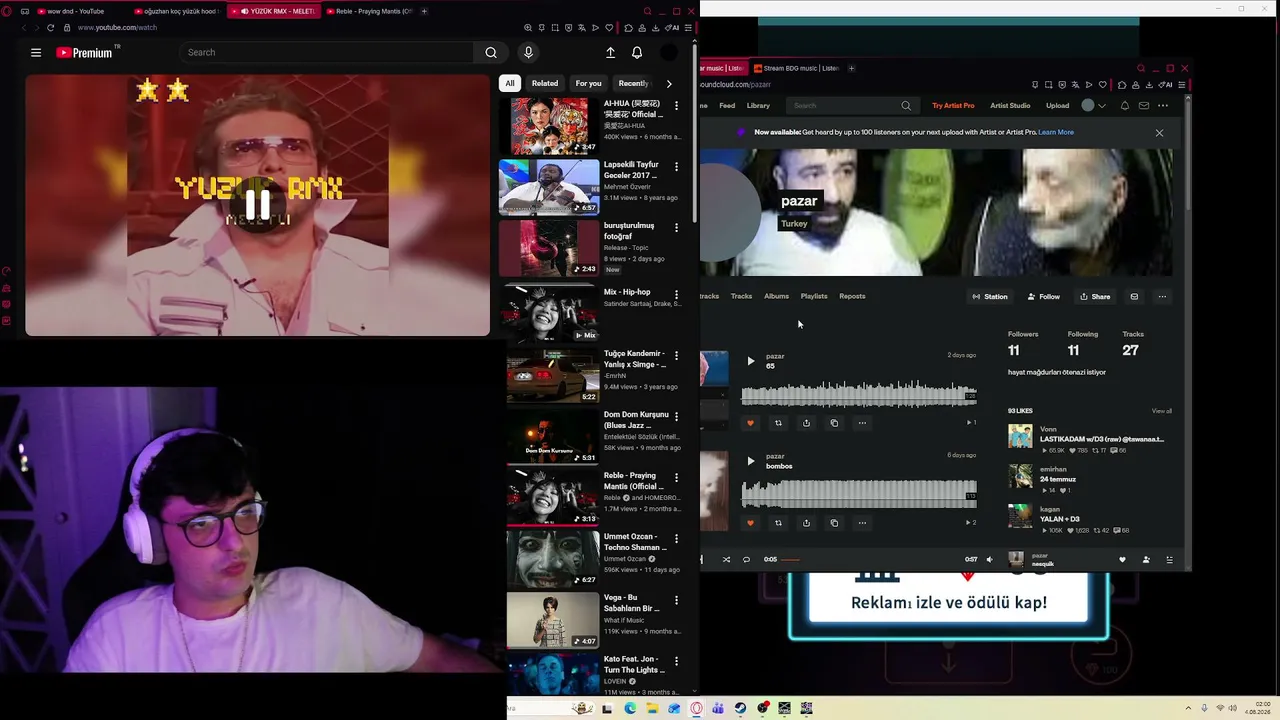Play the track 'bombos'
This screenshot has height=720, width=1280.
pos(751,461)
